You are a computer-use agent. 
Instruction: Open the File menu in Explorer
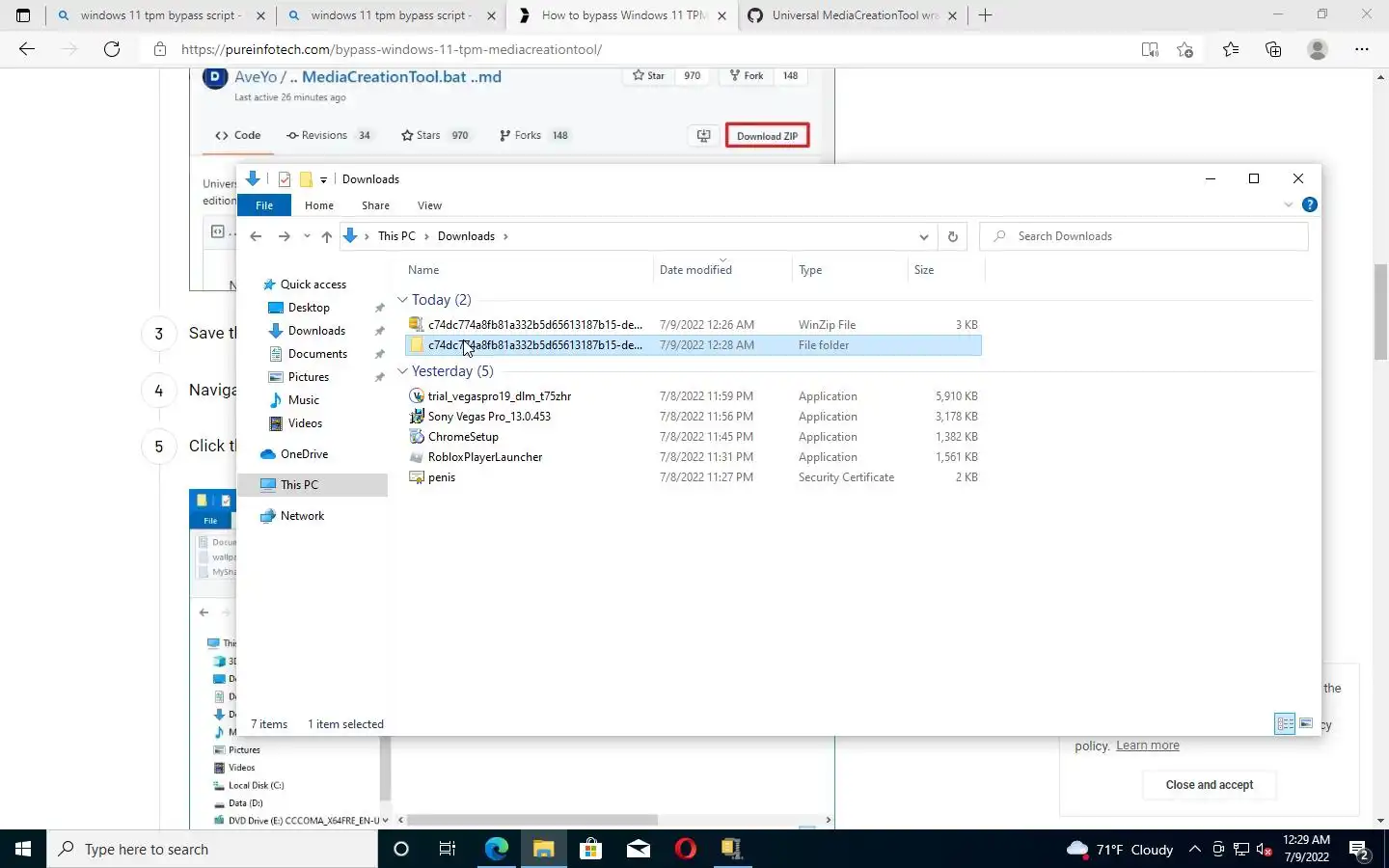[264, 205]
